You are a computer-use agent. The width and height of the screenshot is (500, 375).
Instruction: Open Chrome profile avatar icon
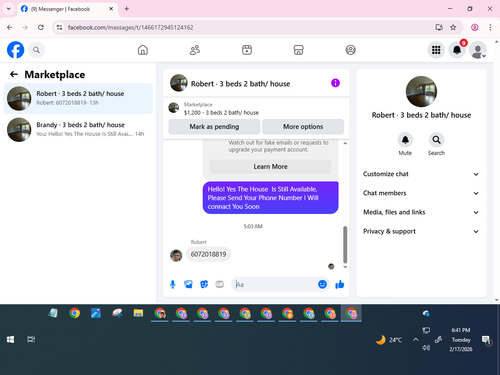[x=475, y=27]
